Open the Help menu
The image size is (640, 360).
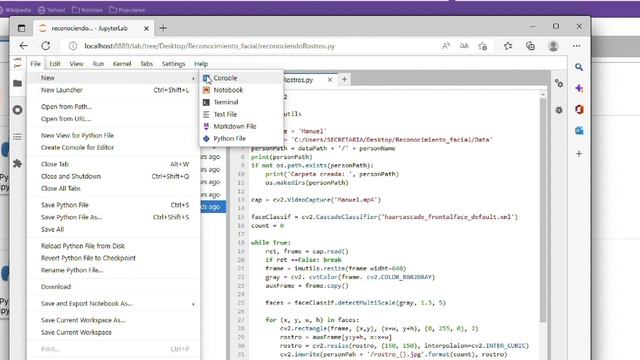(201, 64)
